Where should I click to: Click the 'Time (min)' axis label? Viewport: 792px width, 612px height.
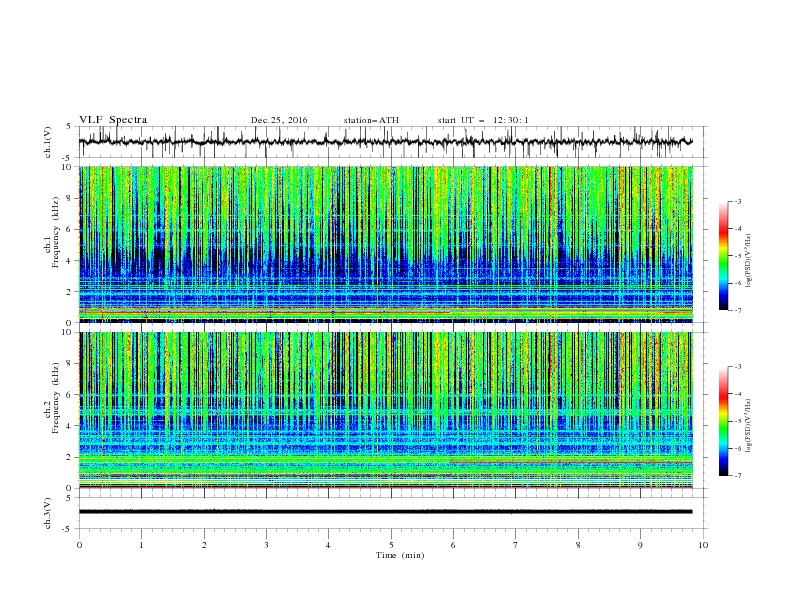point(400,555)
